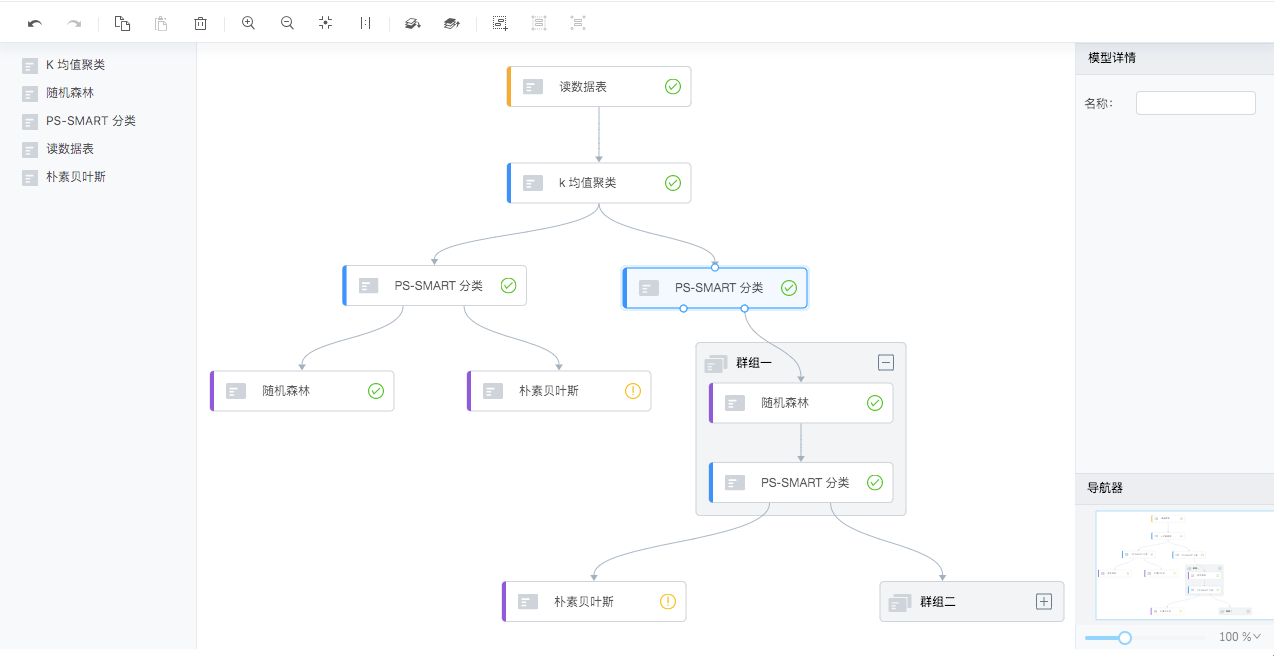The width and height of the screenshot is (1274, 656).
Task: Copy the selected node
Action: 122,23
